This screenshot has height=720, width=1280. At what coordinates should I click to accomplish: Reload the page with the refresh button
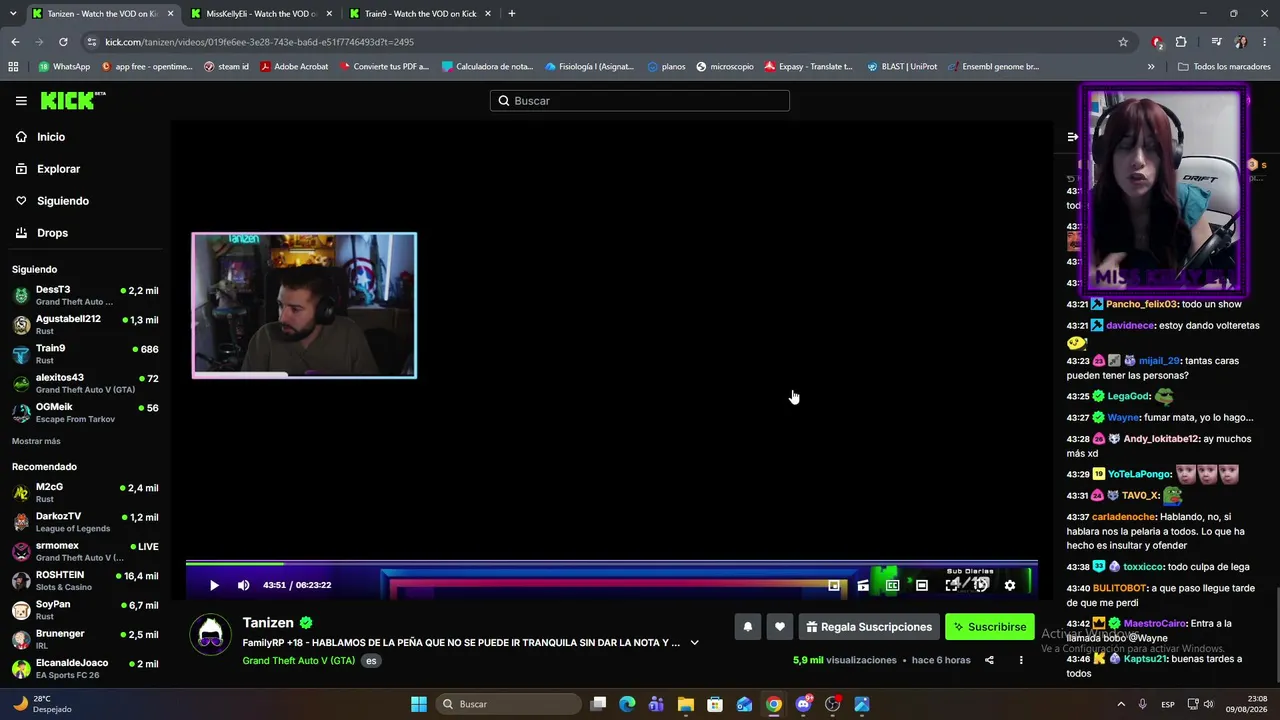point(63,42)
